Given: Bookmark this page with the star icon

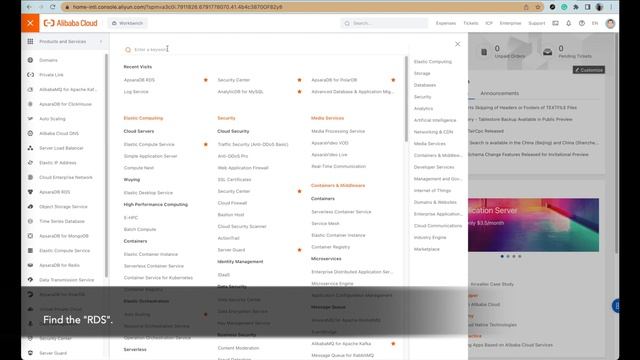Looking at the screenshot, I should pos(538,7).
